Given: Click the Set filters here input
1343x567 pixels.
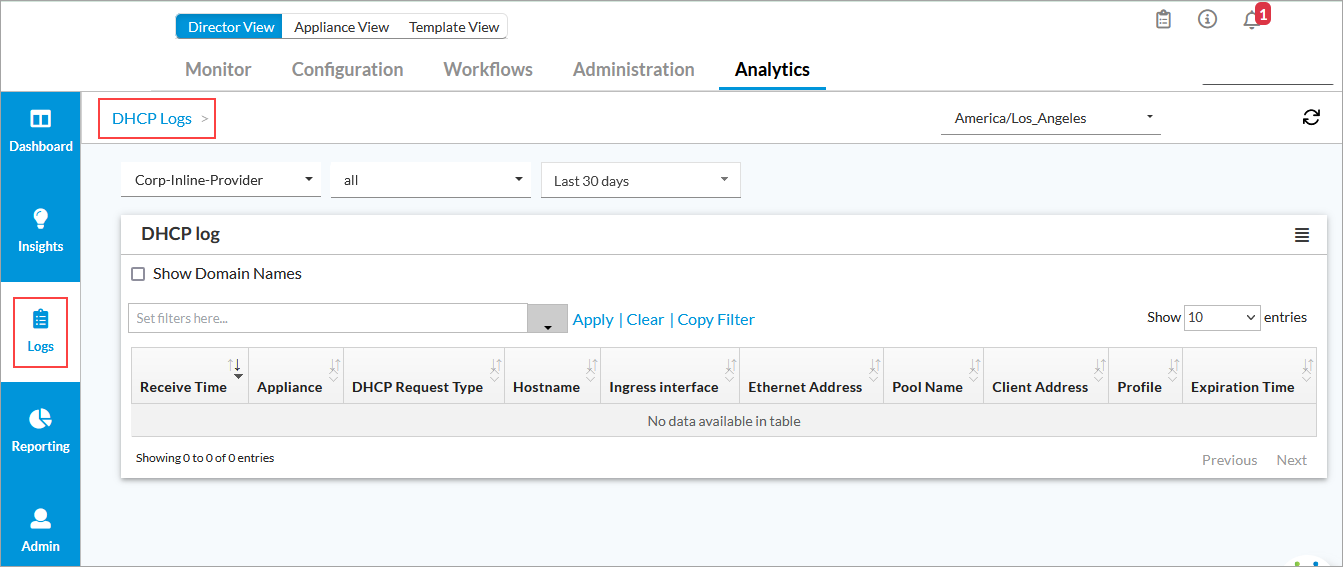Looking at the screenshot, I should point(328,318).
